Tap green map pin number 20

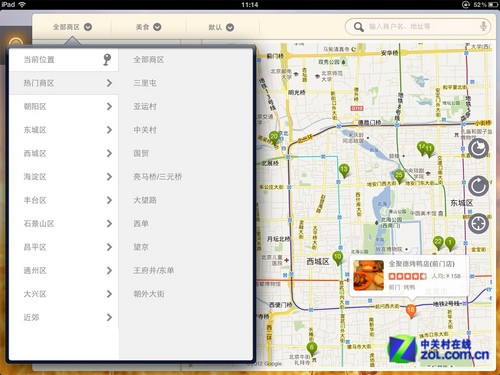coord(274,138)
